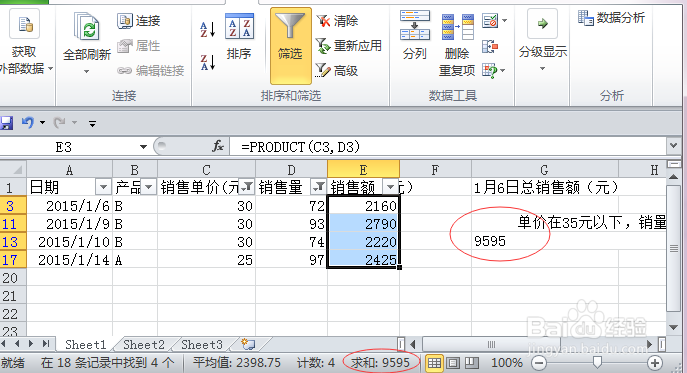The width and height of the screenshot is (687, 373).
Task: Go to previous sheet tab arrow
Action: click(x=18, y=344)
